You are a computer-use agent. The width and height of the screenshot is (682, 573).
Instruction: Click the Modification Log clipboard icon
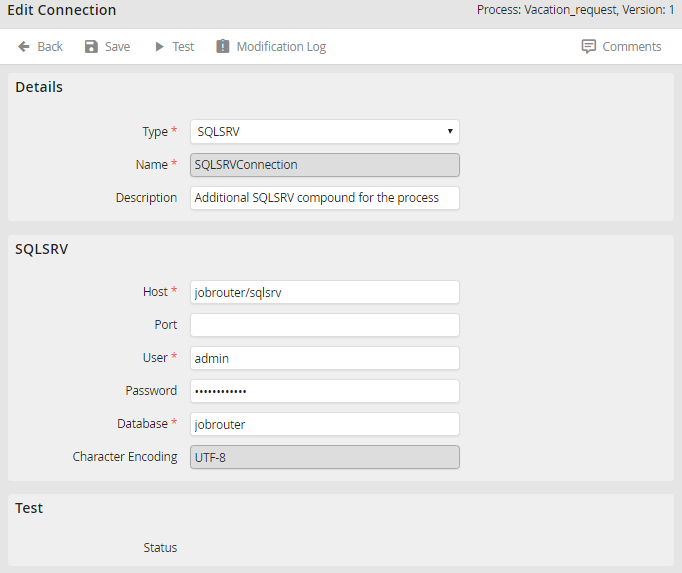tap(223, 46)
